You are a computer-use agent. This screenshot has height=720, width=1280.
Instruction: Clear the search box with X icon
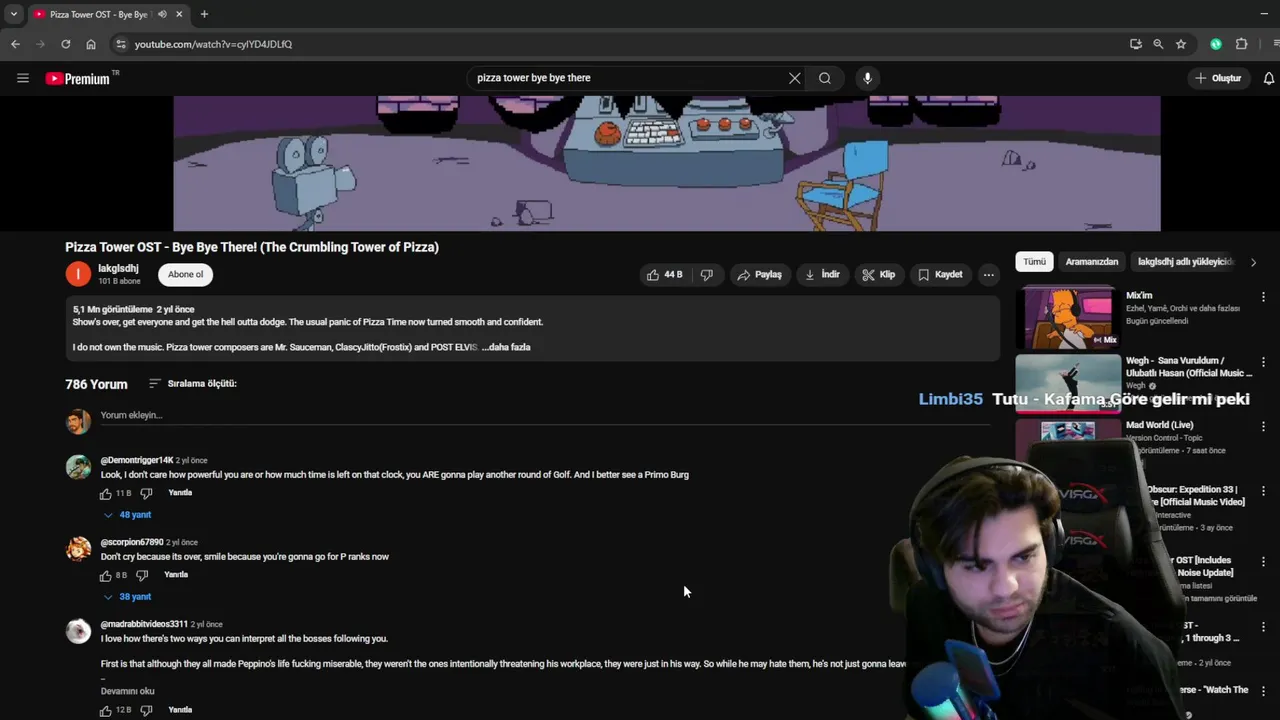795,78
